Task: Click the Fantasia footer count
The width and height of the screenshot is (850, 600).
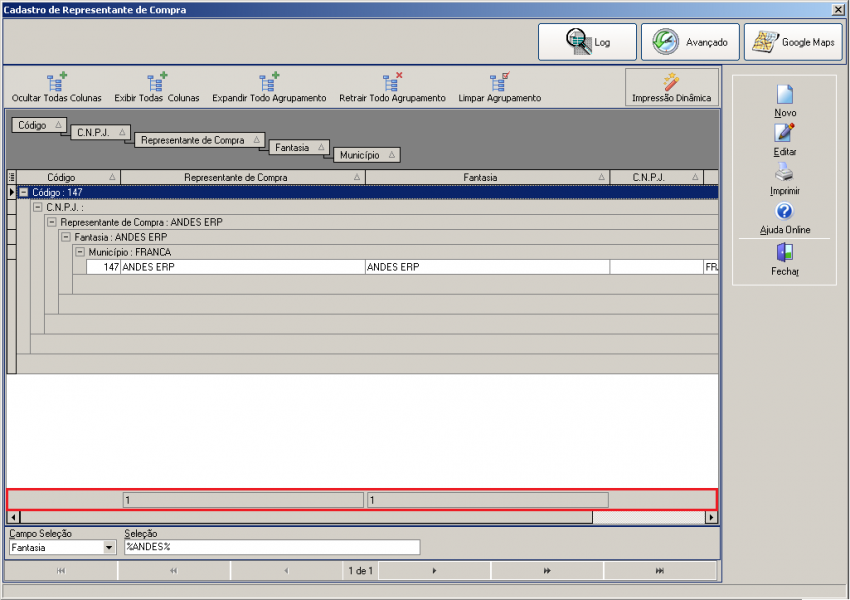Action: (488, 500)
